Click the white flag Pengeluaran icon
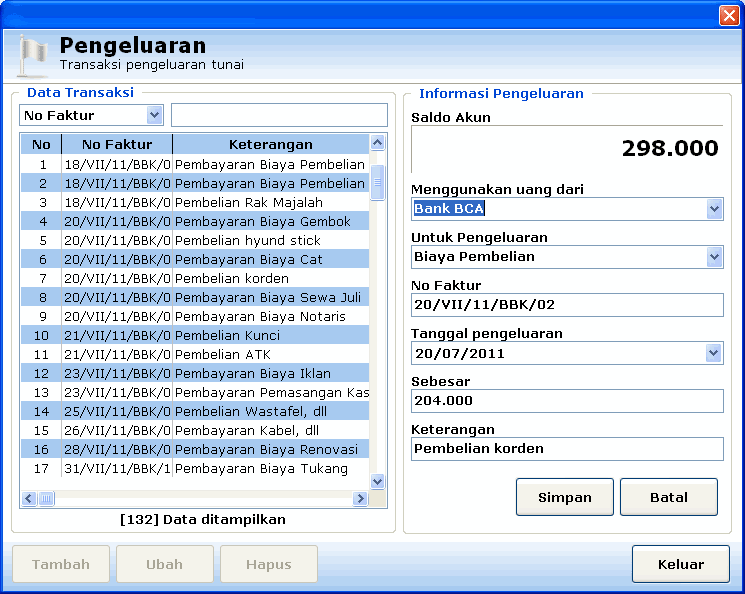Image resolution: width=745 pixels, height=594 pixels. coord(32,56)
